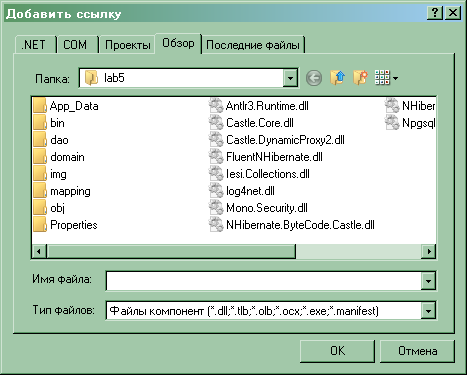The image size is (467, 375).
Task: Click the Castle.Core.dll file icon
Action: pos(216,123)
